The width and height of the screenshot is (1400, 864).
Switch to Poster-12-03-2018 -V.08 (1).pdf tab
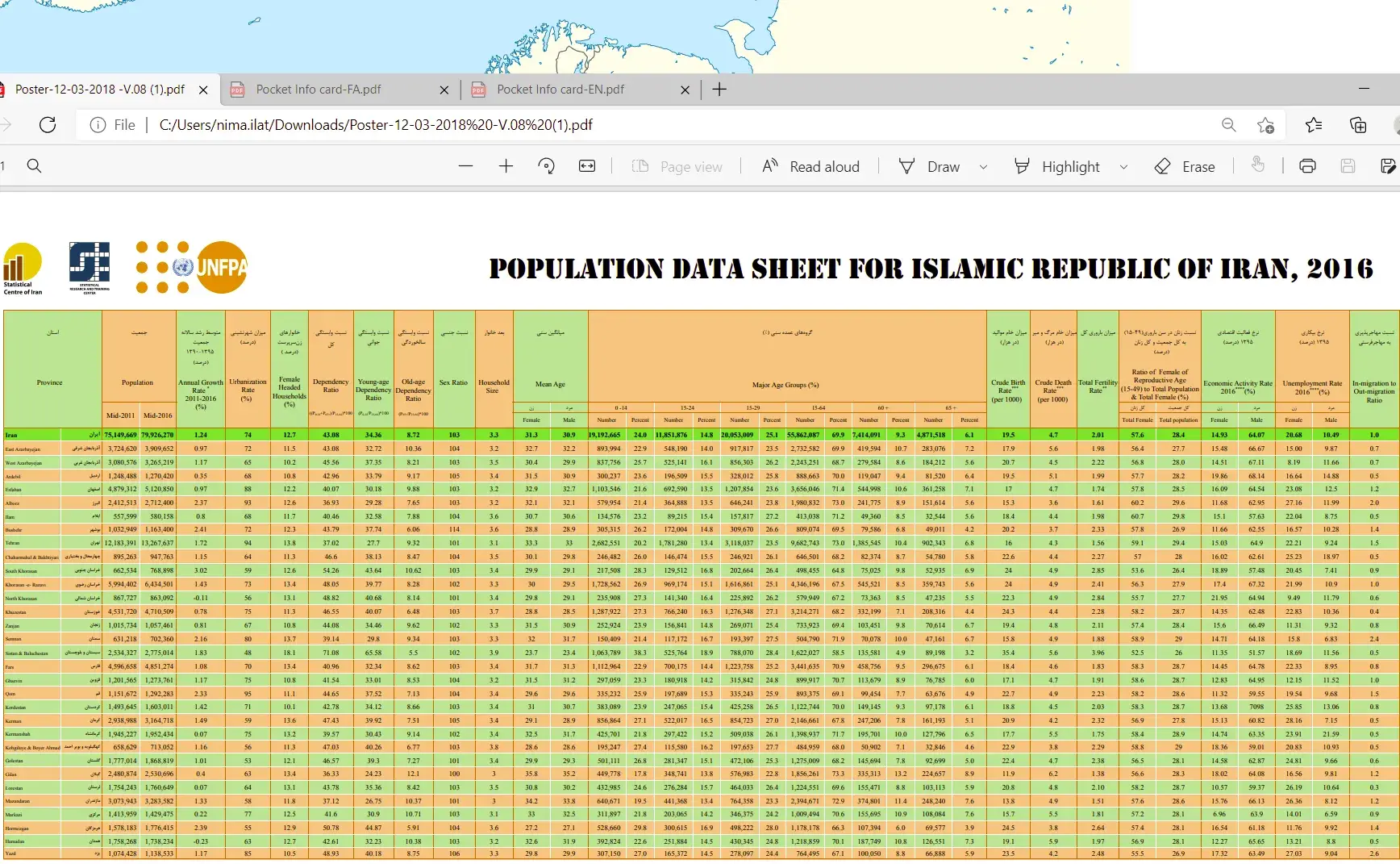coord(100,90)
